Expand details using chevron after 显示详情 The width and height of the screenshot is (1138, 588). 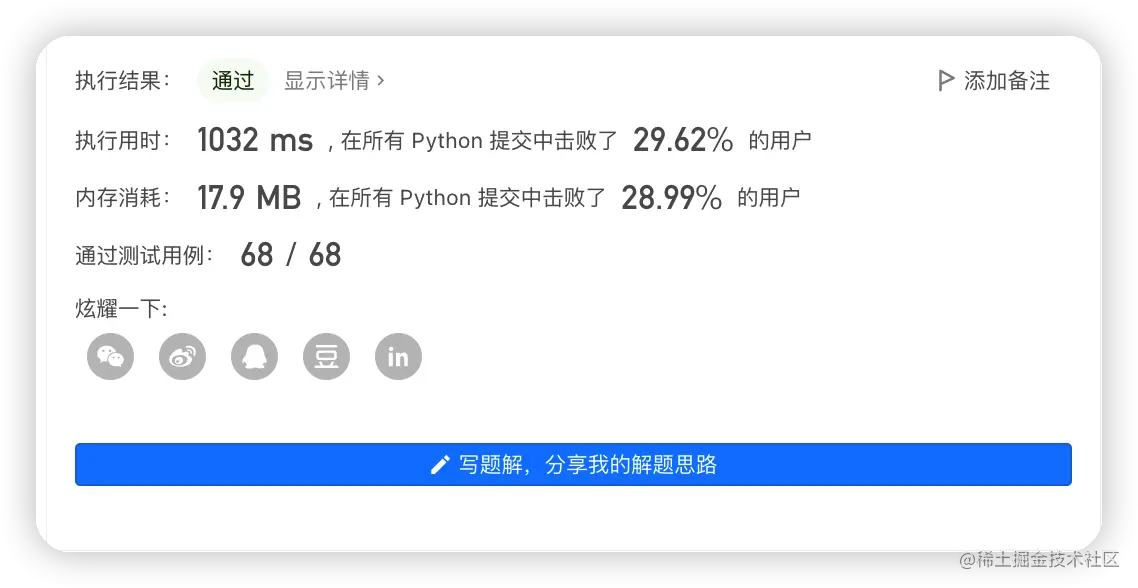click(381, 81)
